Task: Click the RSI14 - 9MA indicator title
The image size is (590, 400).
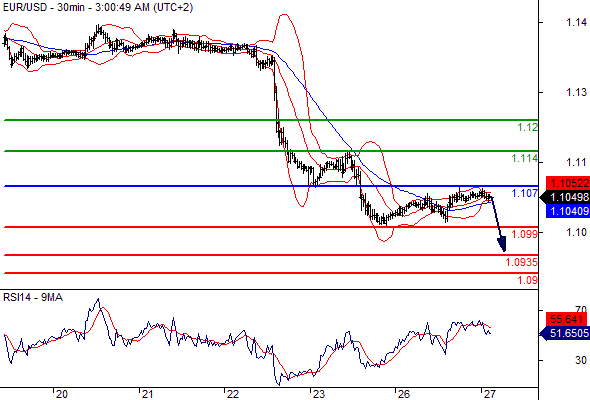Action: coord(33,297)
